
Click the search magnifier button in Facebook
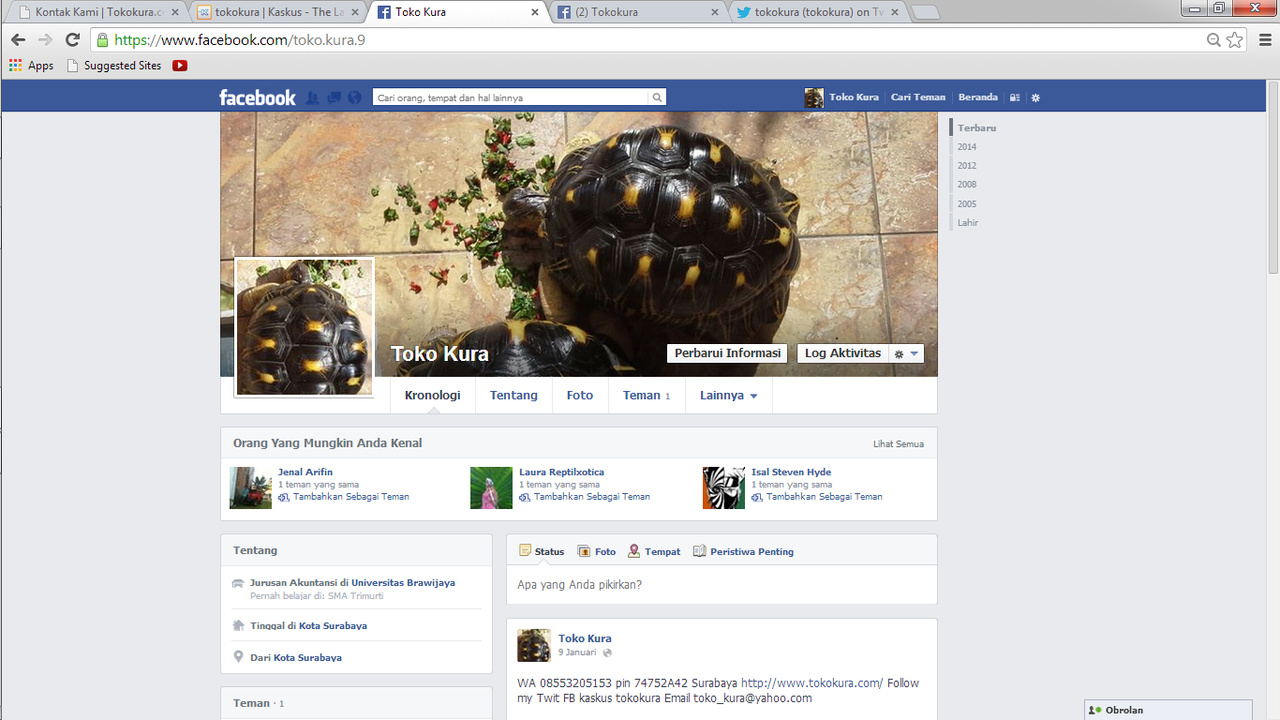657,97
